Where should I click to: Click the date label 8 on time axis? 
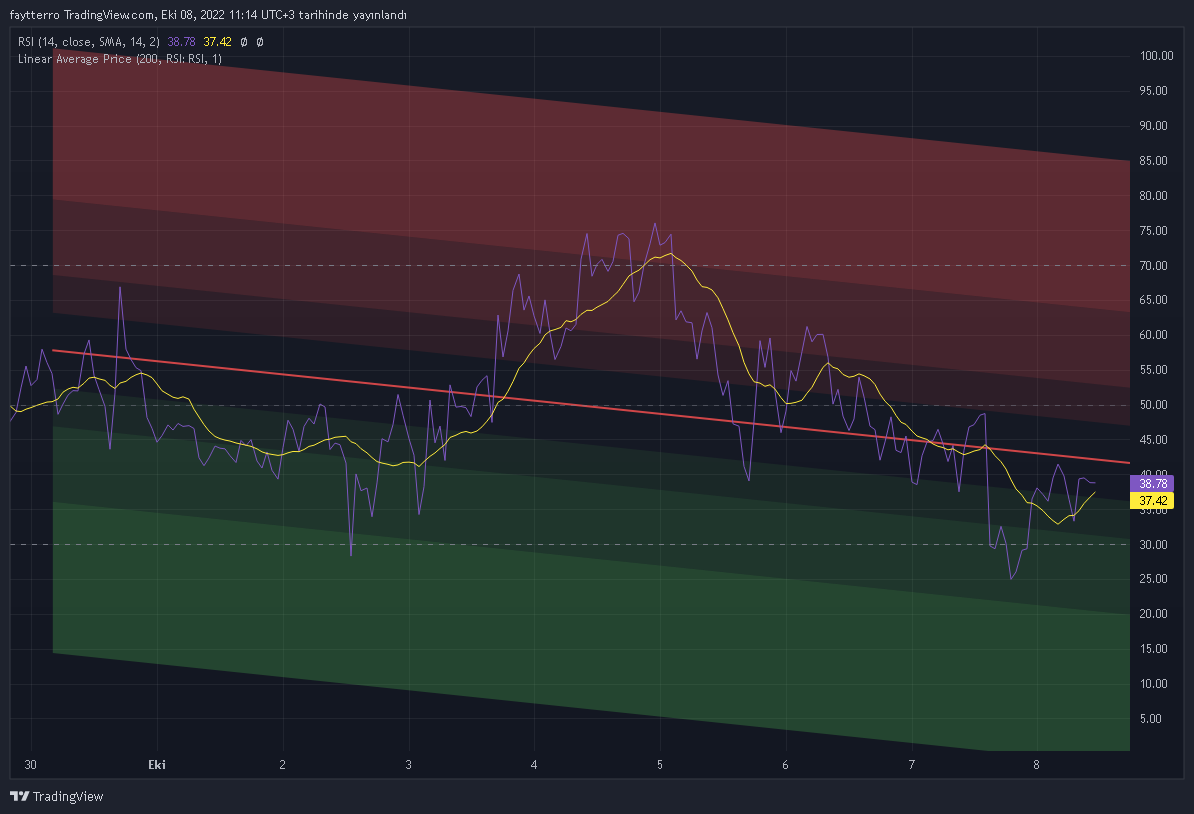1036,765
